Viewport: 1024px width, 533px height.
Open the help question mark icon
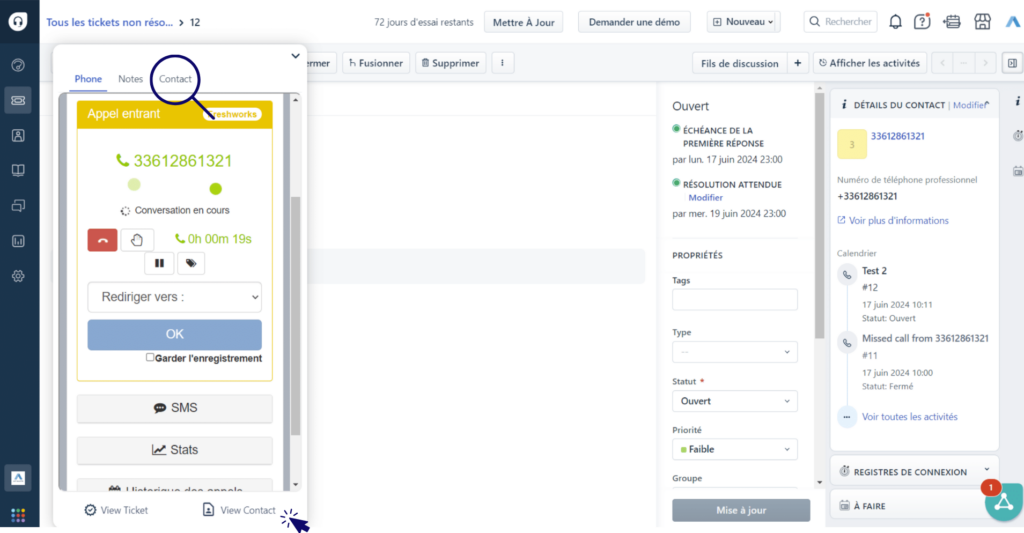coord(922,22)
